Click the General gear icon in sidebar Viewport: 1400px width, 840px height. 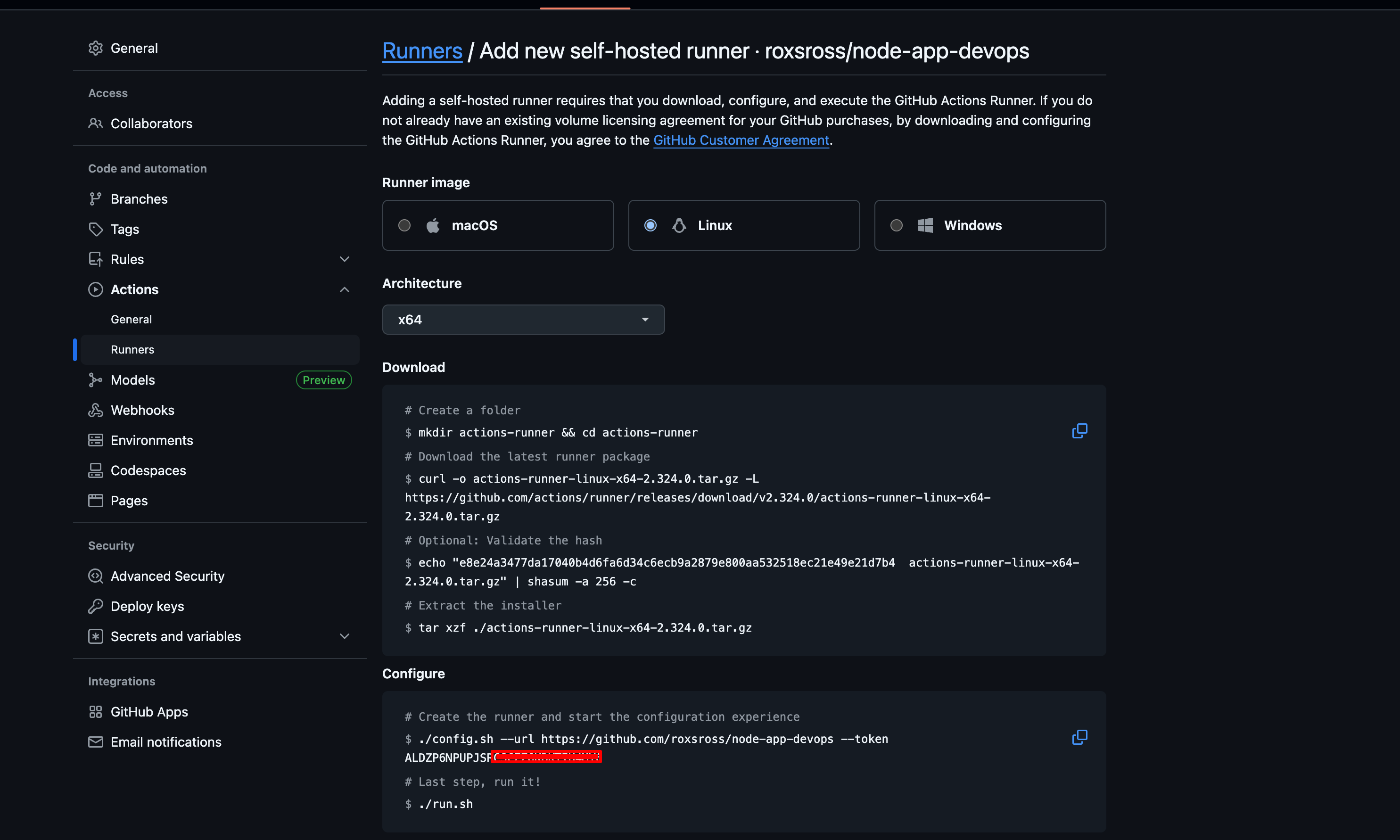coord(96,48)
